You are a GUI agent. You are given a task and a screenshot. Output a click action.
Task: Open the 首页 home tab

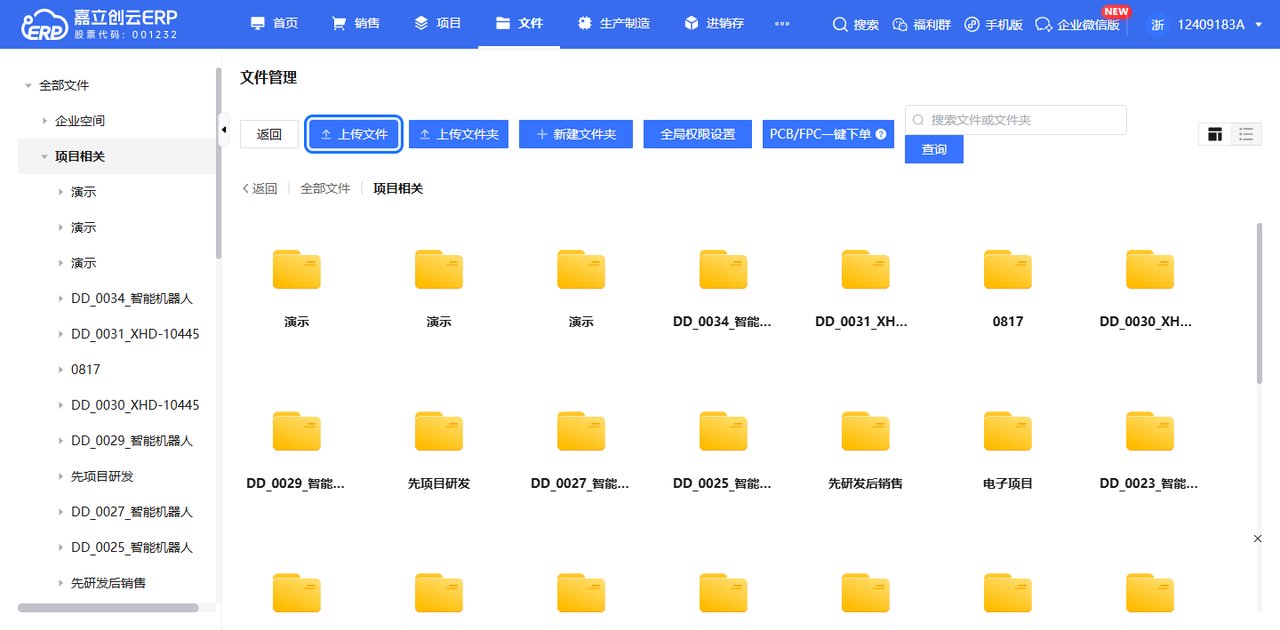click(x=274, y=23)
